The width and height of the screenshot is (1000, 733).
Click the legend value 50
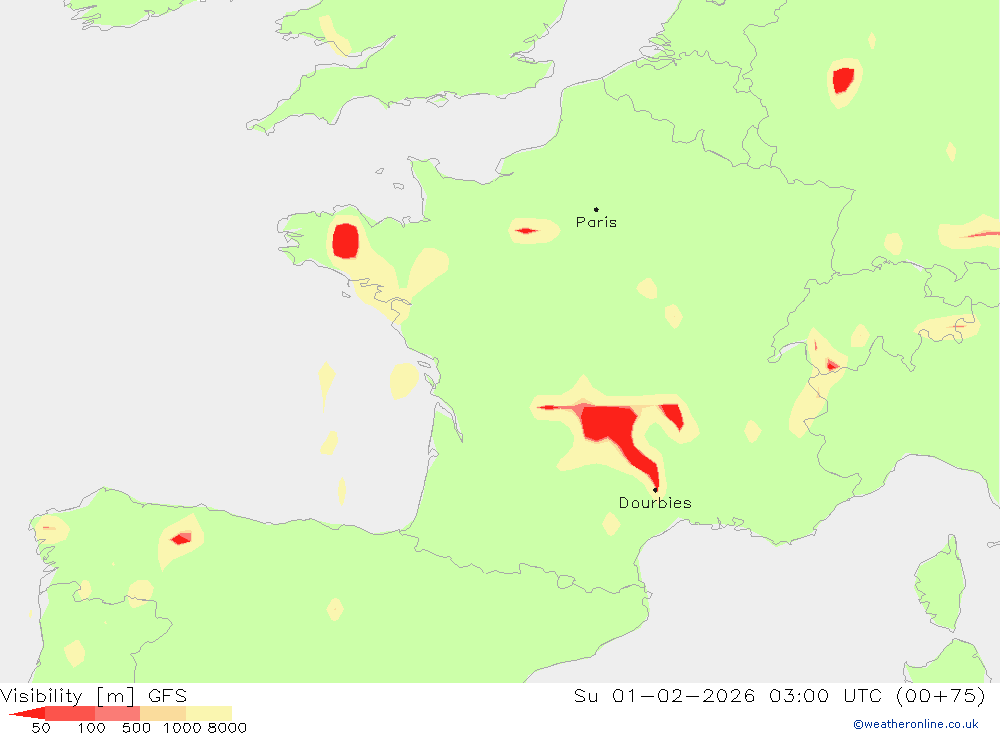click(x=41, y=728)
